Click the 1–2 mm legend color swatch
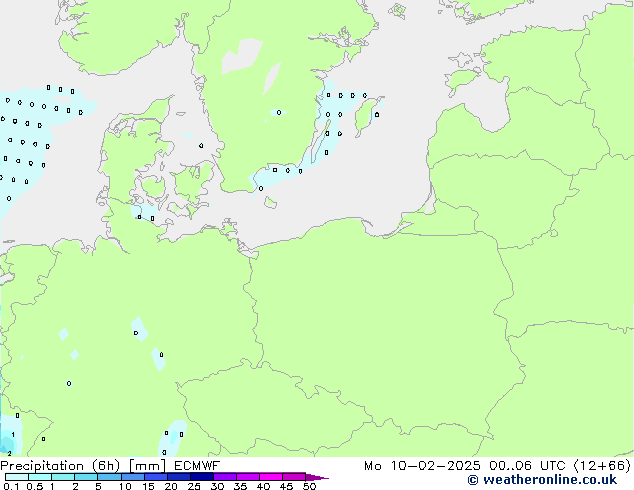Image resolution: width=634 pixels, height=490 pixels. point(63,477)
